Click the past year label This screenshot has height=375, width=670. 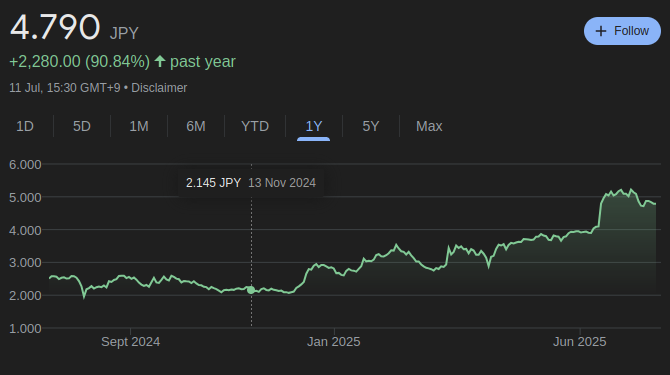pyautogui.click(x=203, y=62)
